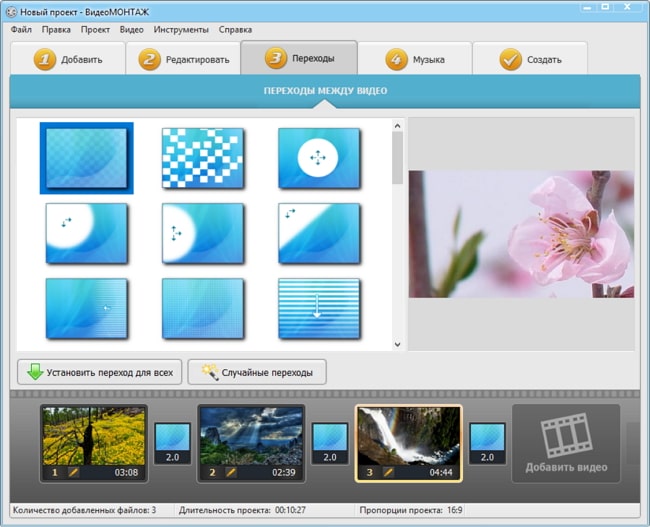Select the storm clouds clip 2 thumbnail
The width and height of the screenshot is (650, 527).
pyautogui.click(x=251, y=435)
